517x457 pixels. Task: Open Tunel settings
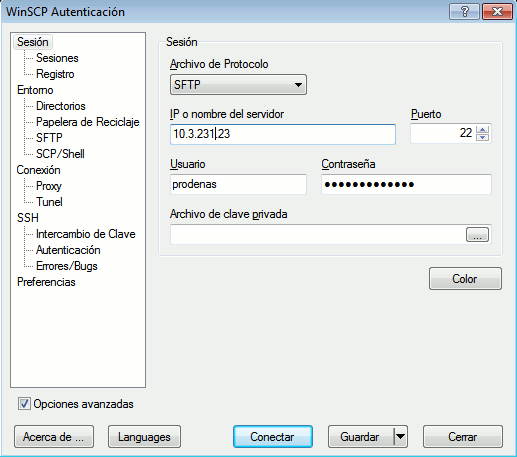(x=49, y=202)
